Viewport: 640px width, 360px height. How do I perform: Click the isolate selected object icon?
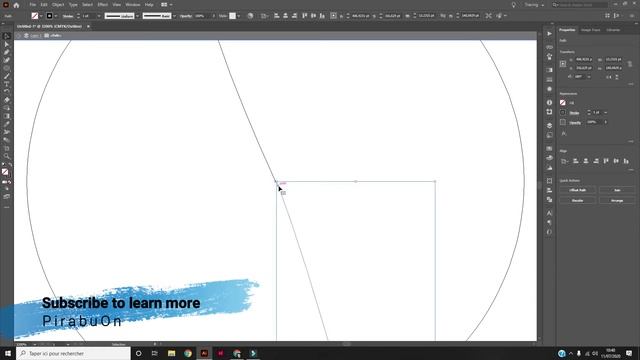coord(489,16)
